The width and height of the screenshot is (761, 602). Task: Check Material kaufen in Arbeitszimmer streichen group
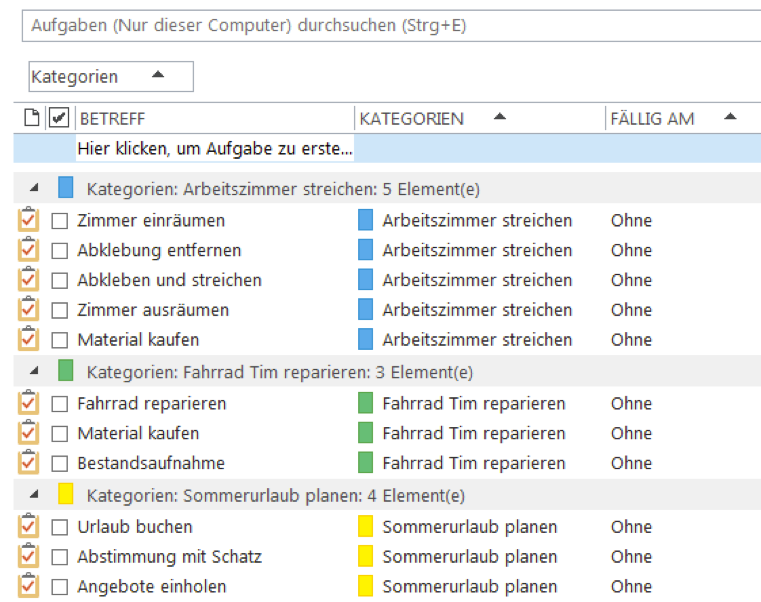[60, 340]
